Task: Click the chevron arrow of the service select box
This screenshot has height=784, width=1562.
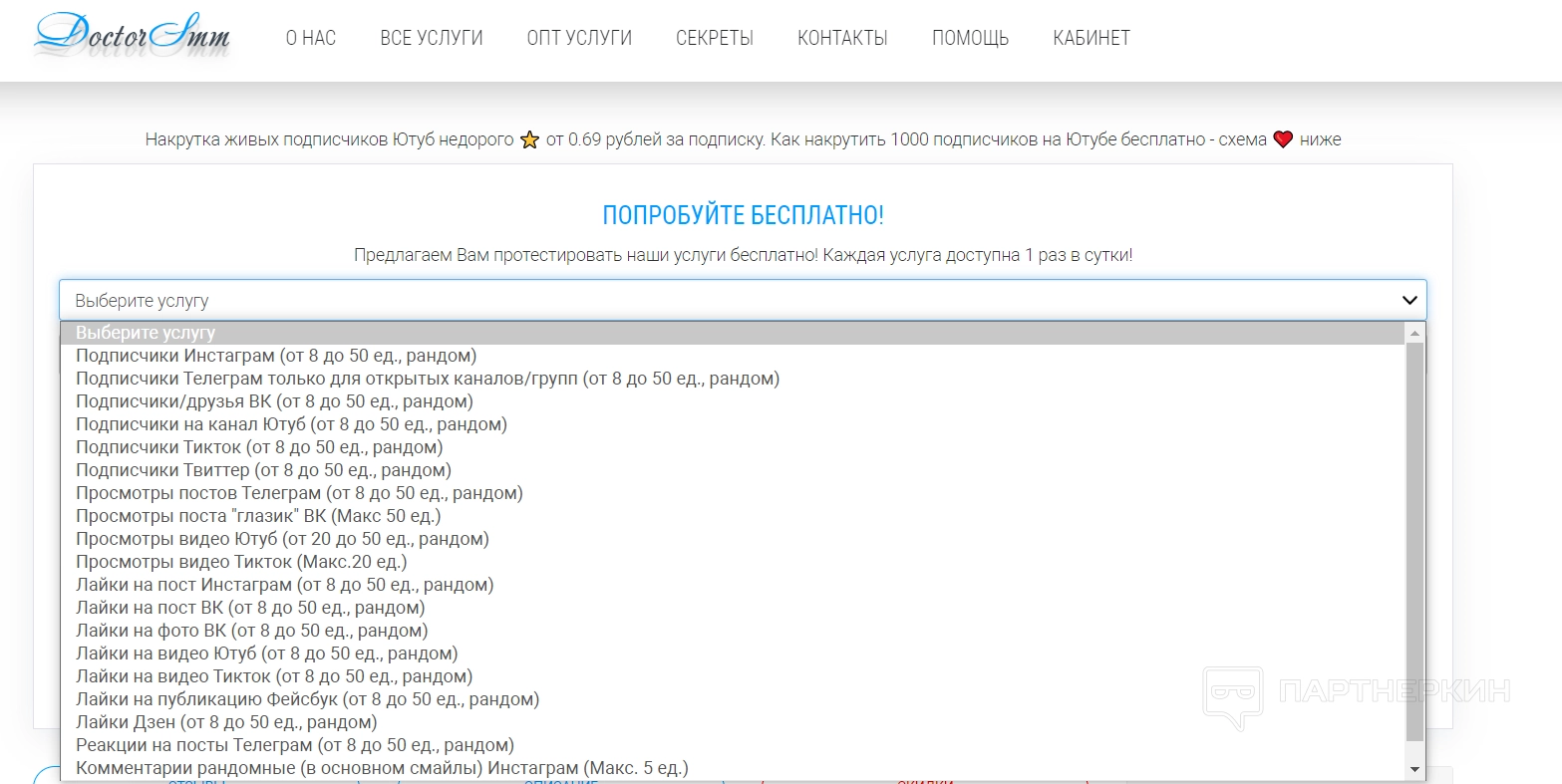Action: [1409, 300]
